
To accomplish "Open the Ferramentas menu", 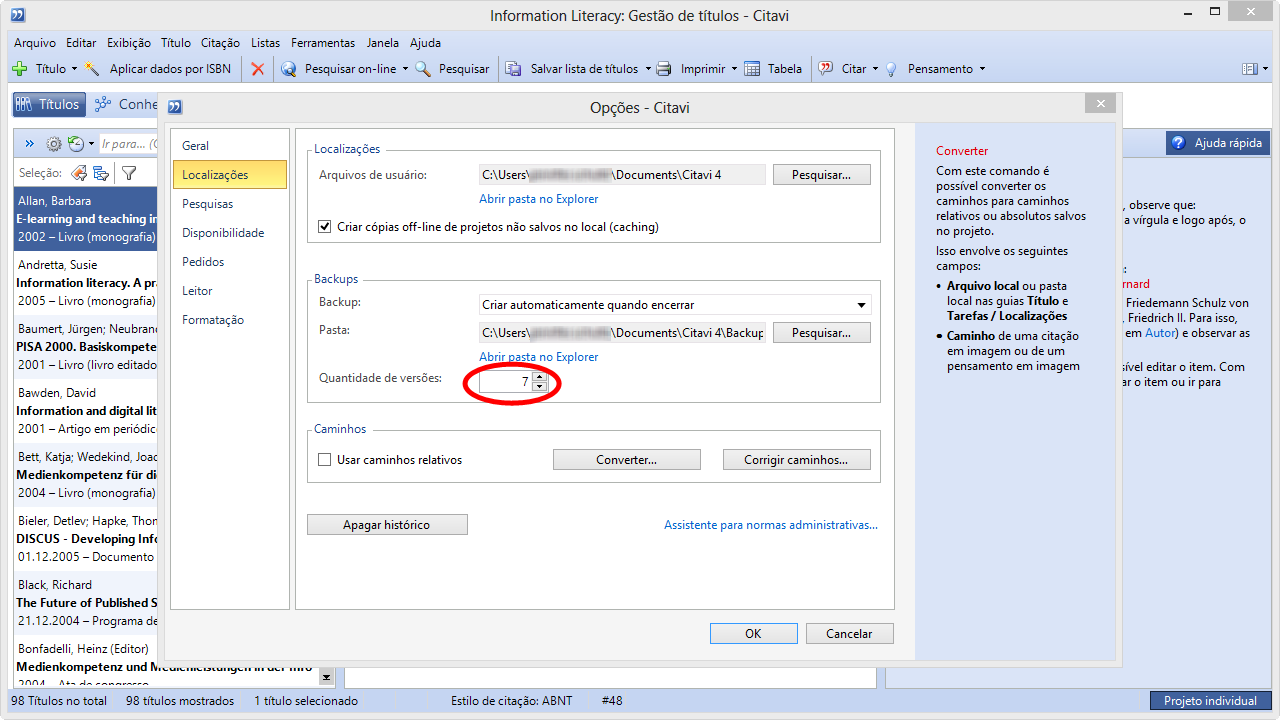I will (x=323, y=43).
